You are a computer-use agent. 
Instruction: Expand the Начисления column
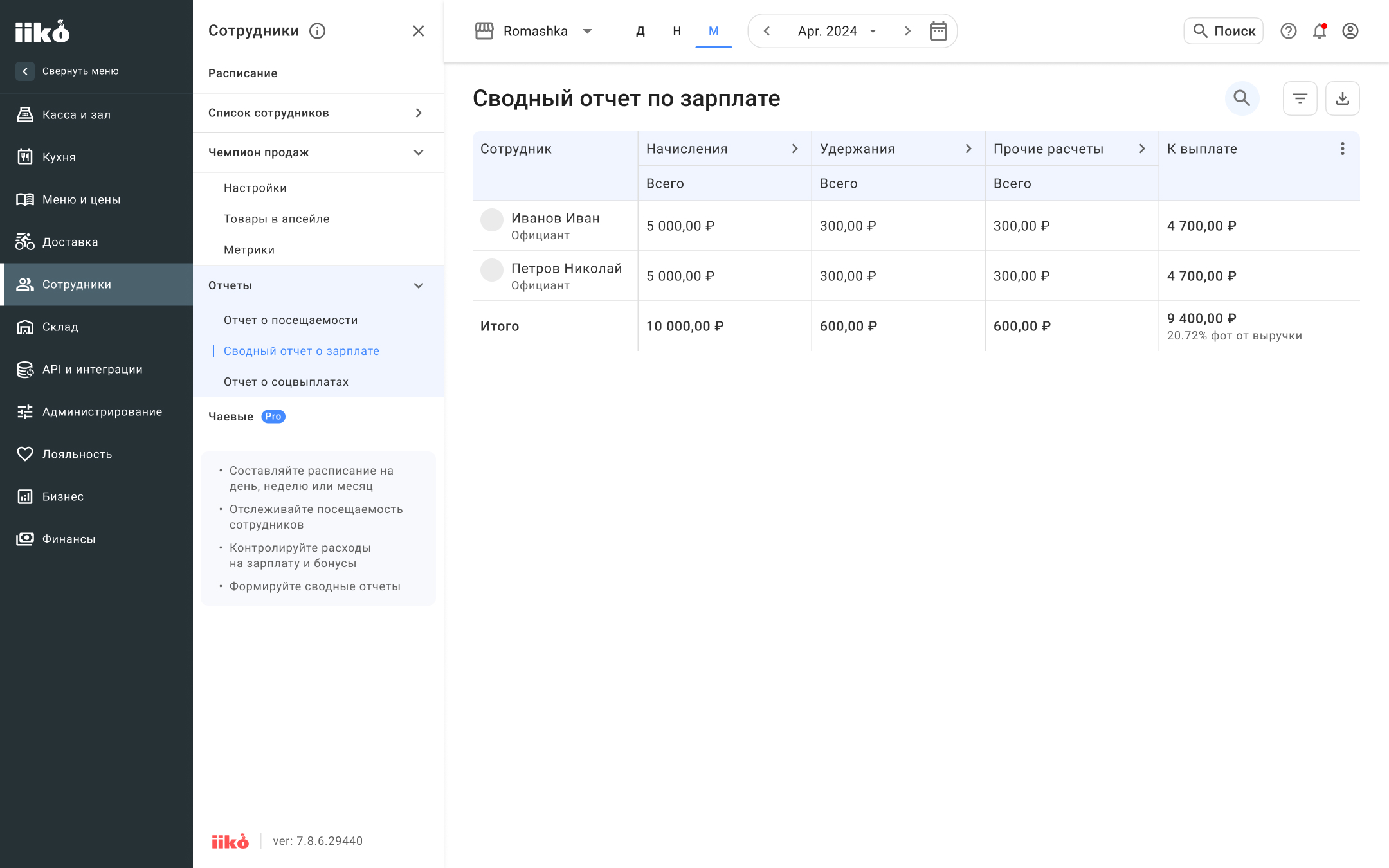tap(795, 149)
